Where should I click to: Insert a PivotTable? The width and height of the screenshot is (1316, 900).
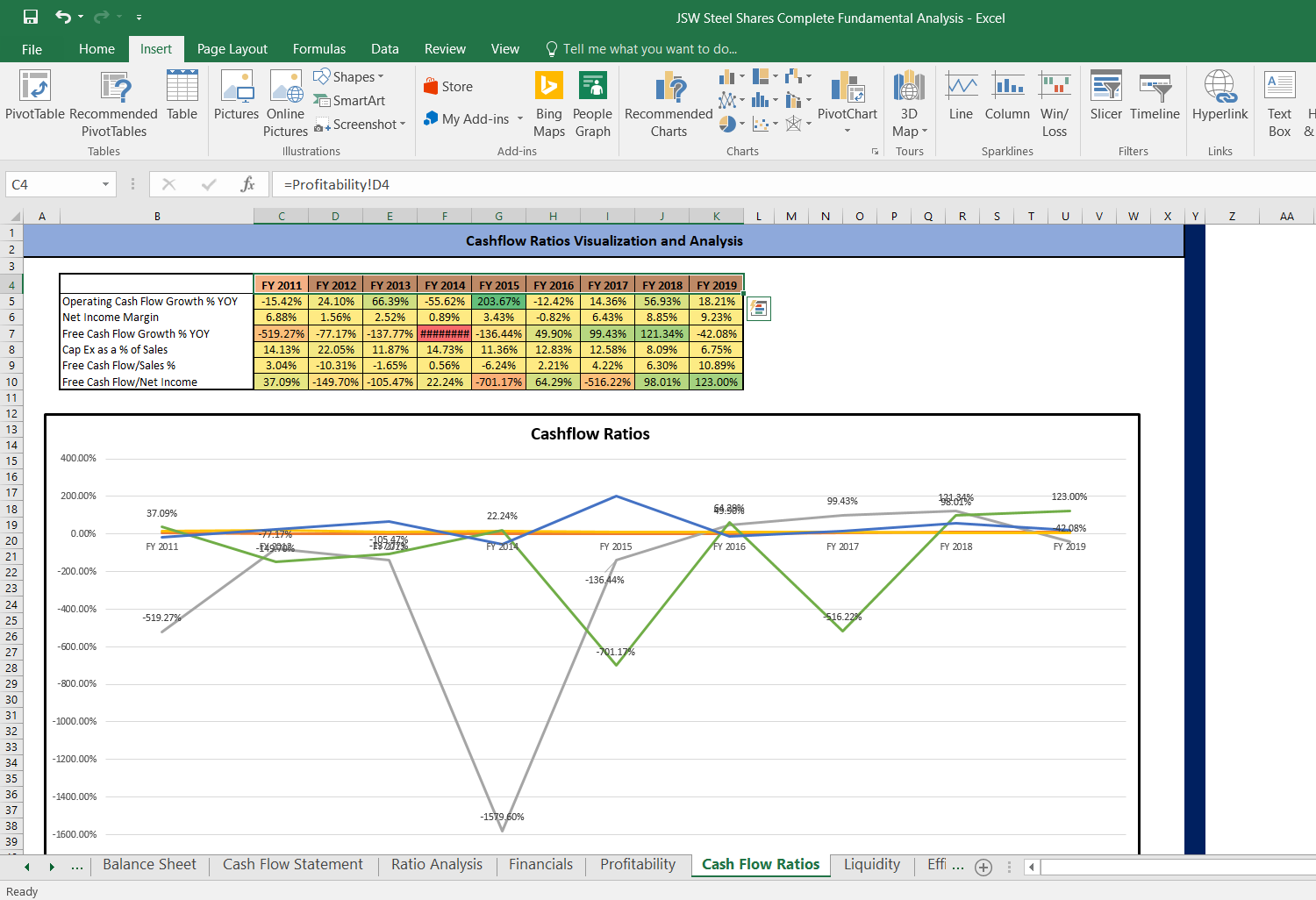point(35,96)
